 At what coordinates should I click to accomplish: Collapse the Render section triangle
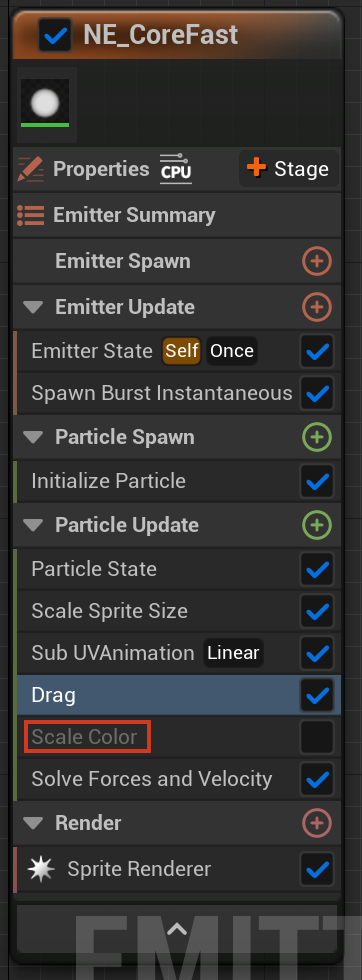point(33,823)
